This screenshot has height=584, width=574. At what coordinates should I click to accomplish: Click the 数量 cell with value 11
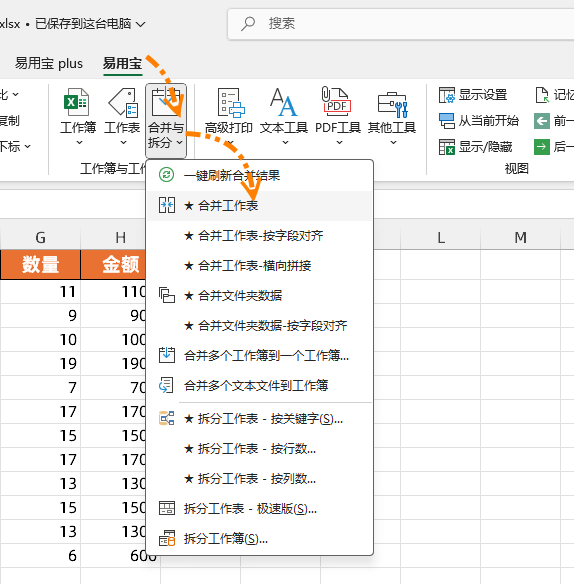point(40,292)
